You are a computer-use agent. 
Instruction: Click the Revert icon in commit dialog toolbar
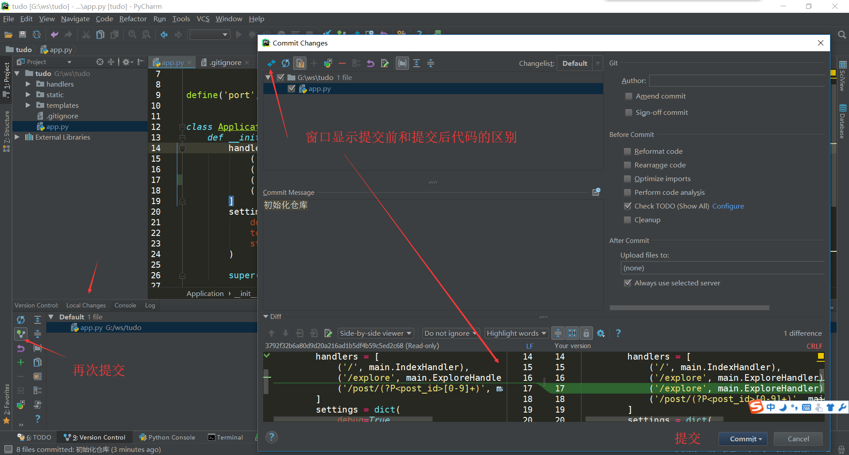pos(370,64)
